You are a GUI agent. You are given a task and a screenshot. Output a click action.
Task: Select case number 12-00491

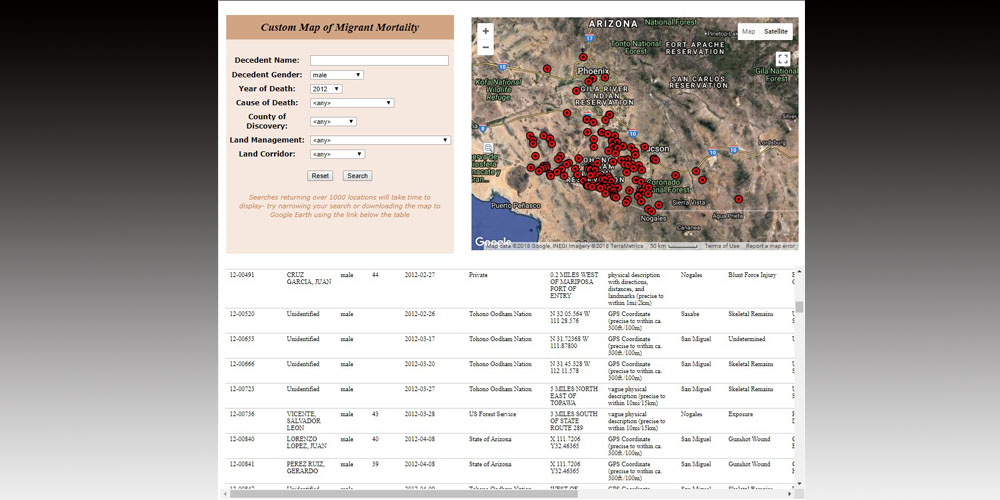(242, 275)
